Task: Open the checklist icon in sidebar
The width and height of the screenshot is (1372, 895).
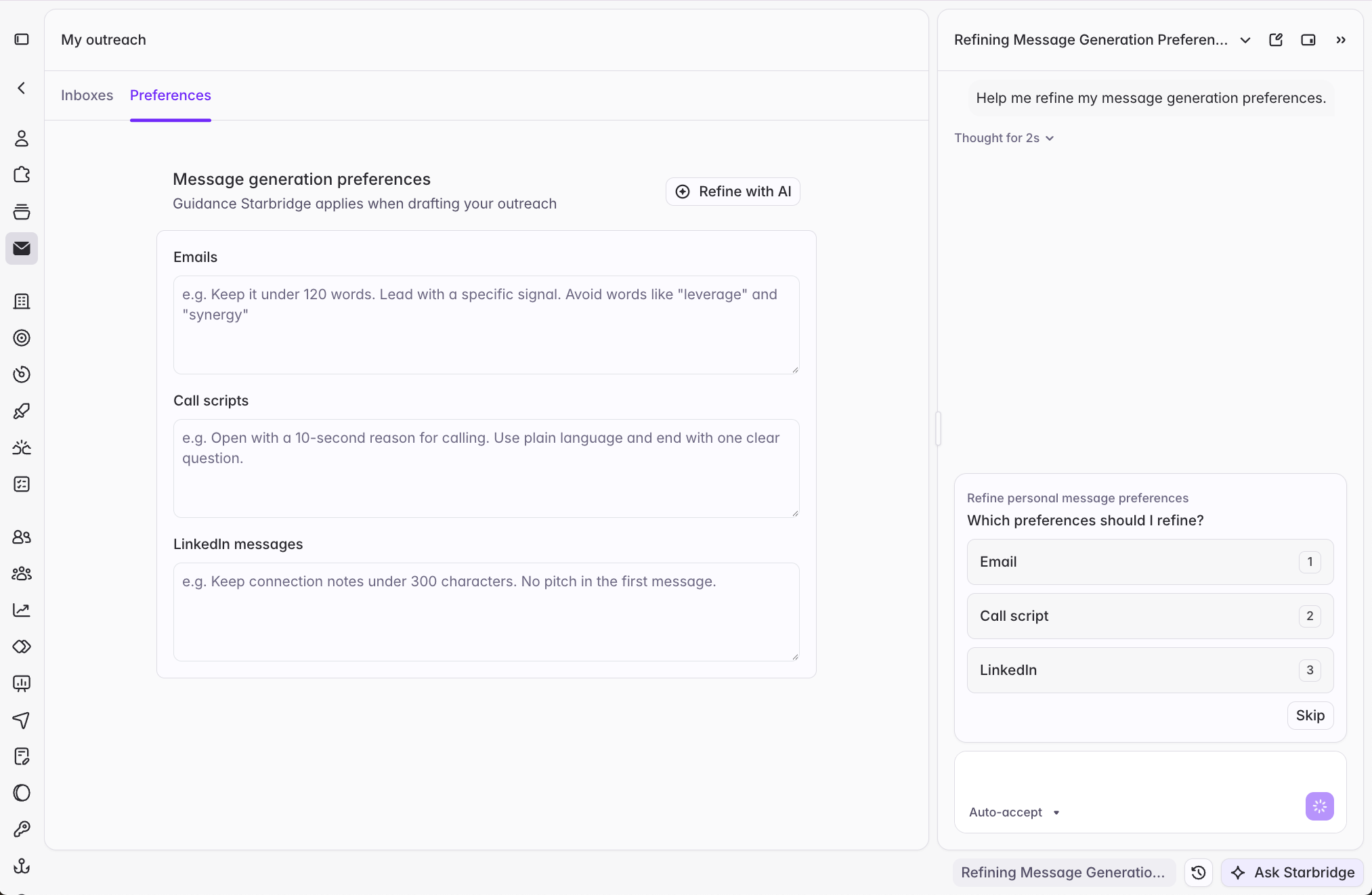Action: 22,484
